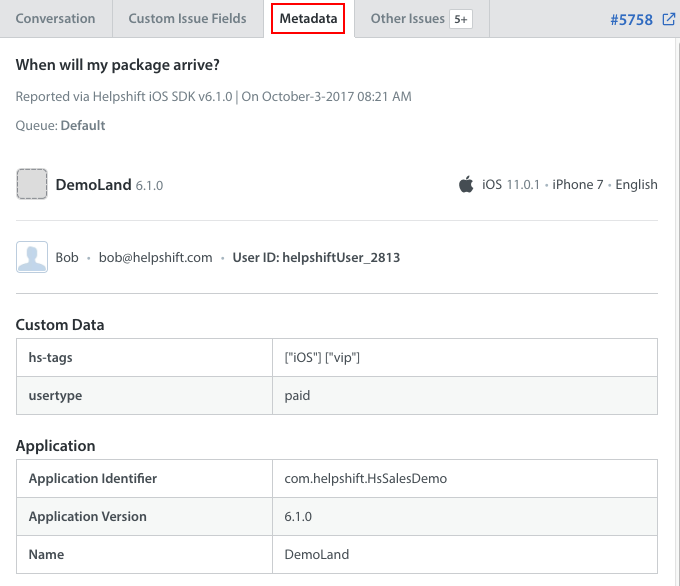Click the bob@helpshift.com email address
Screen dimensions: 680x586
click(155, 257)
